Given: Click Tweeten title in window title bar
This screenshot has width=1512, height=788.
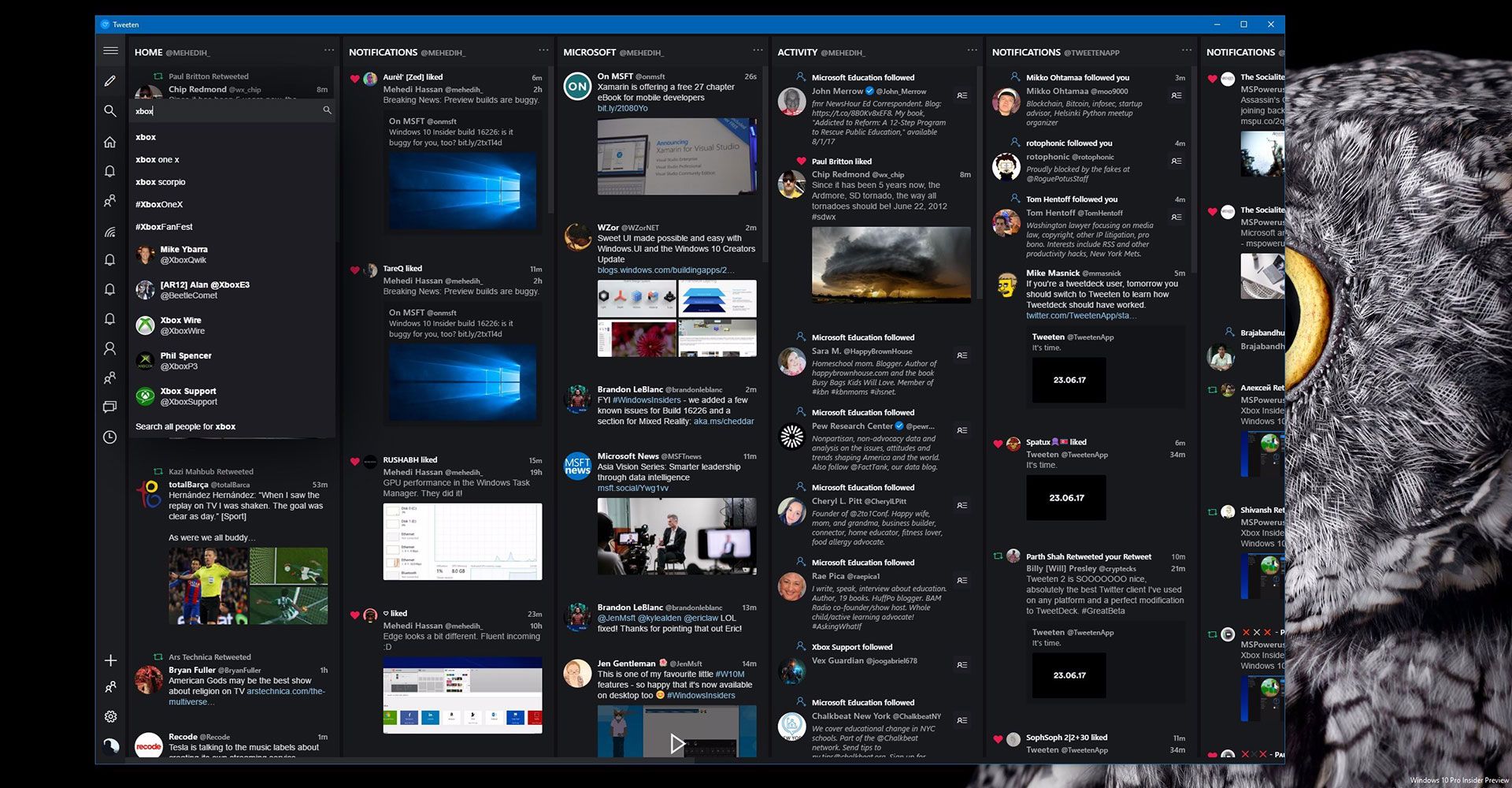Looking at the screenshot, I should pyautogui.click(x=125, y=24).
